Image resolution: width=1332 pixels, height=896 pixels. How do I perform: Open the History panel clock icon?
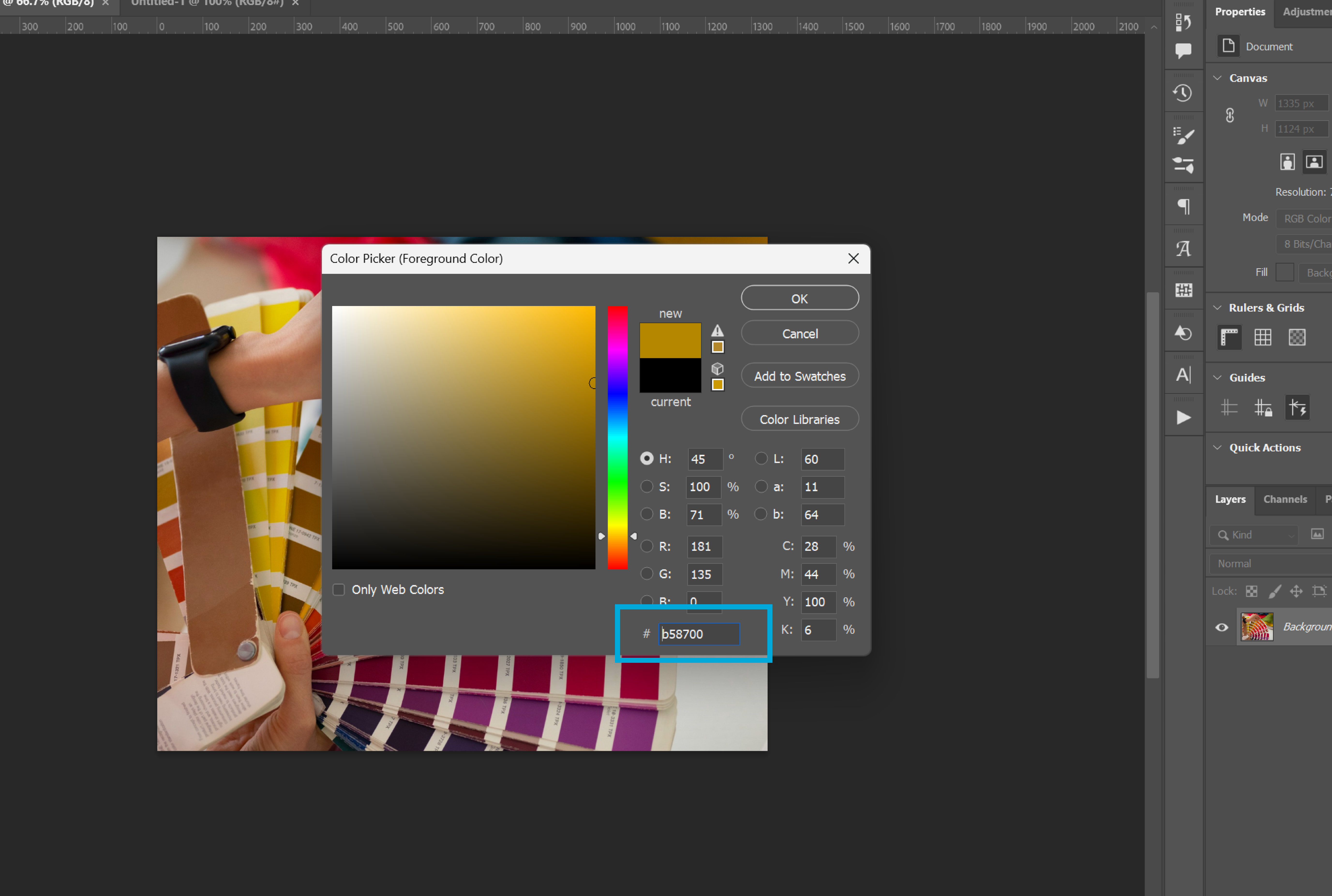(x=1183, y=93)
